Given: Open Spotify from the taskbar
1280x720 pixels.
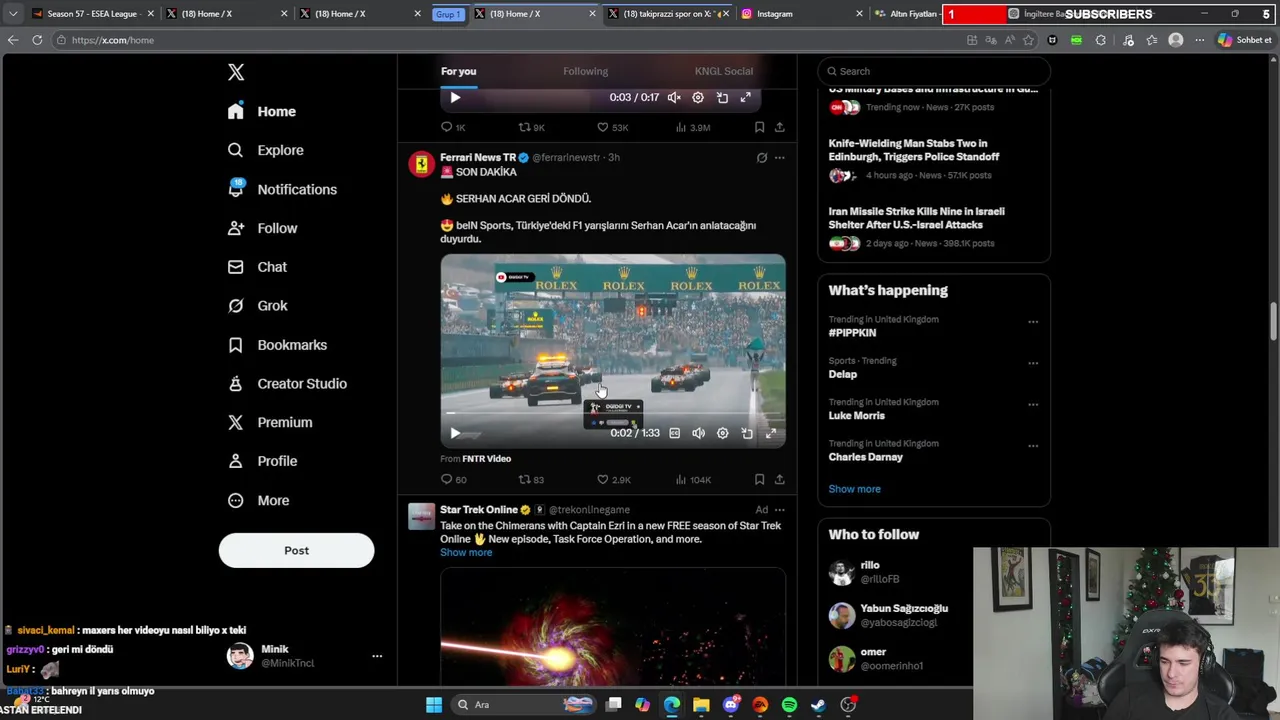Looking at the screenshot, I should click(x=789, y=705).
